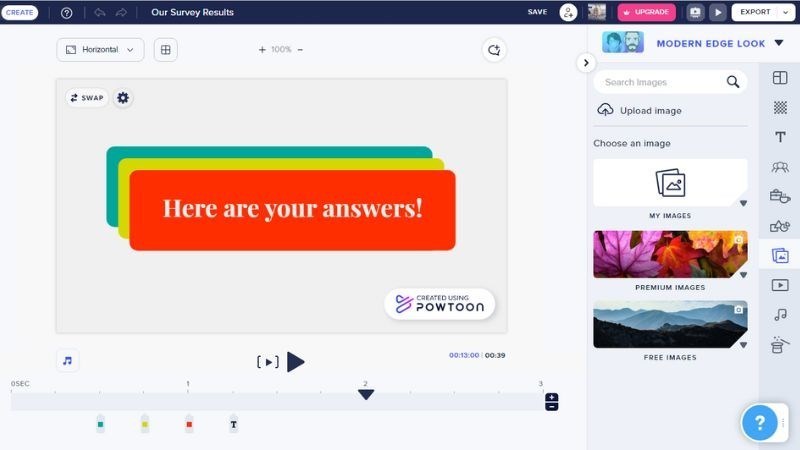Viewport: 800px width, 450px height.
Task: Click the Export button
Action: [755, 12]
